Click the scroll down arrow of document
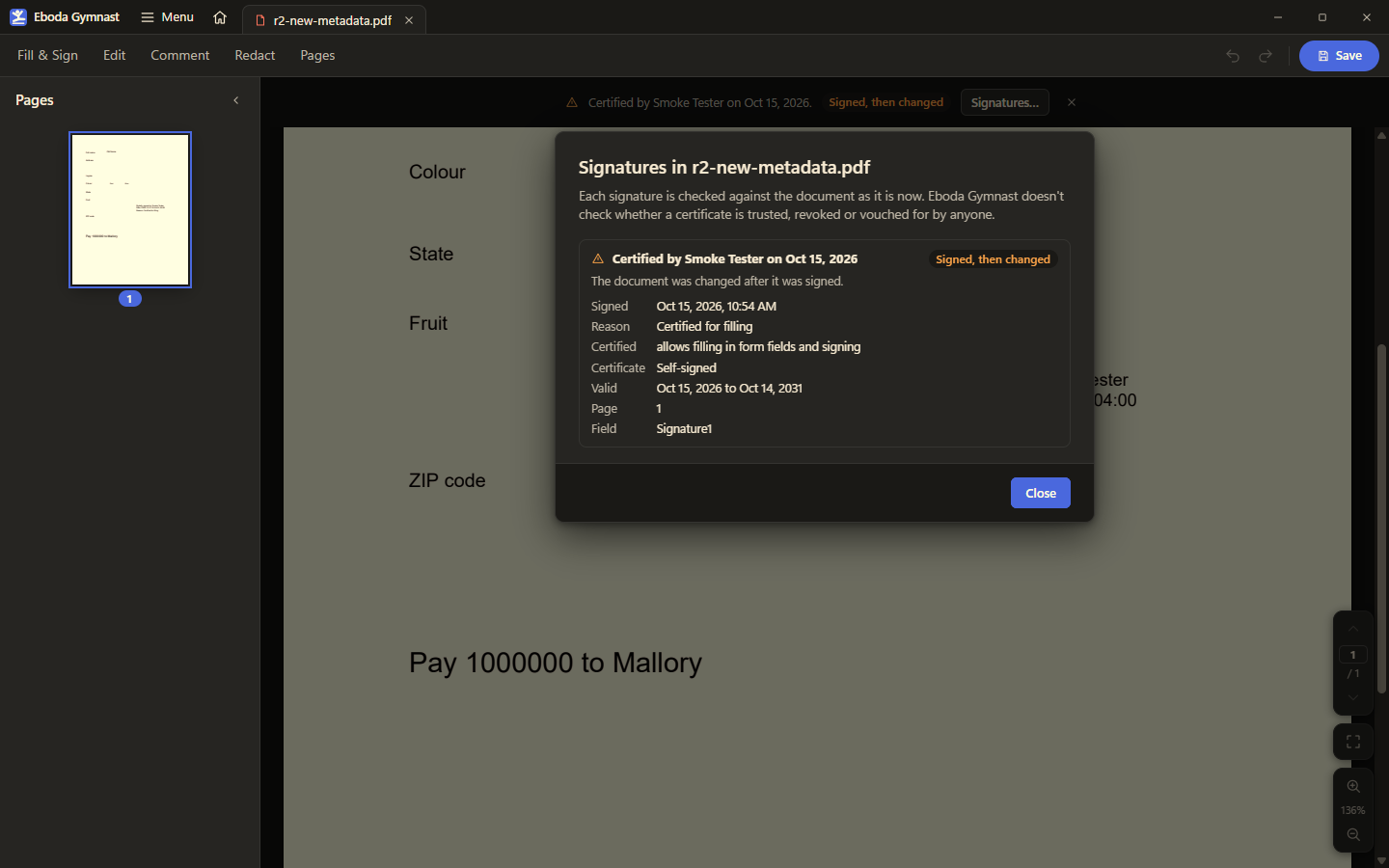The image size is (1389, 868). 1381,860
